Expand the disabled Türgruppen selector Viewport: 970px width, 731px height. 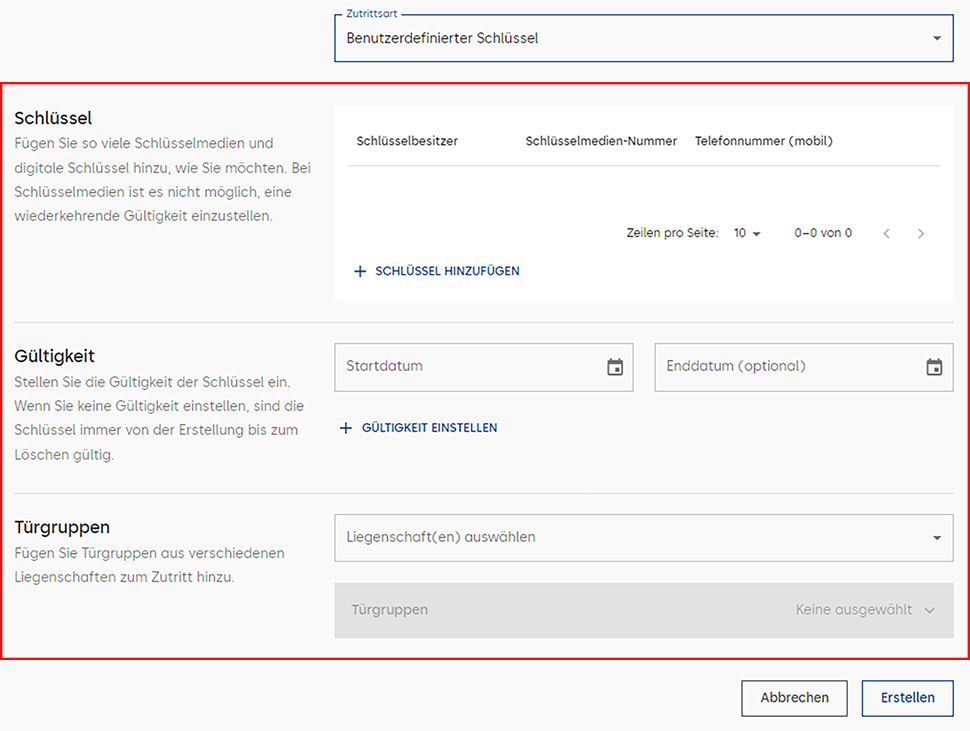(x=643, y=610)
